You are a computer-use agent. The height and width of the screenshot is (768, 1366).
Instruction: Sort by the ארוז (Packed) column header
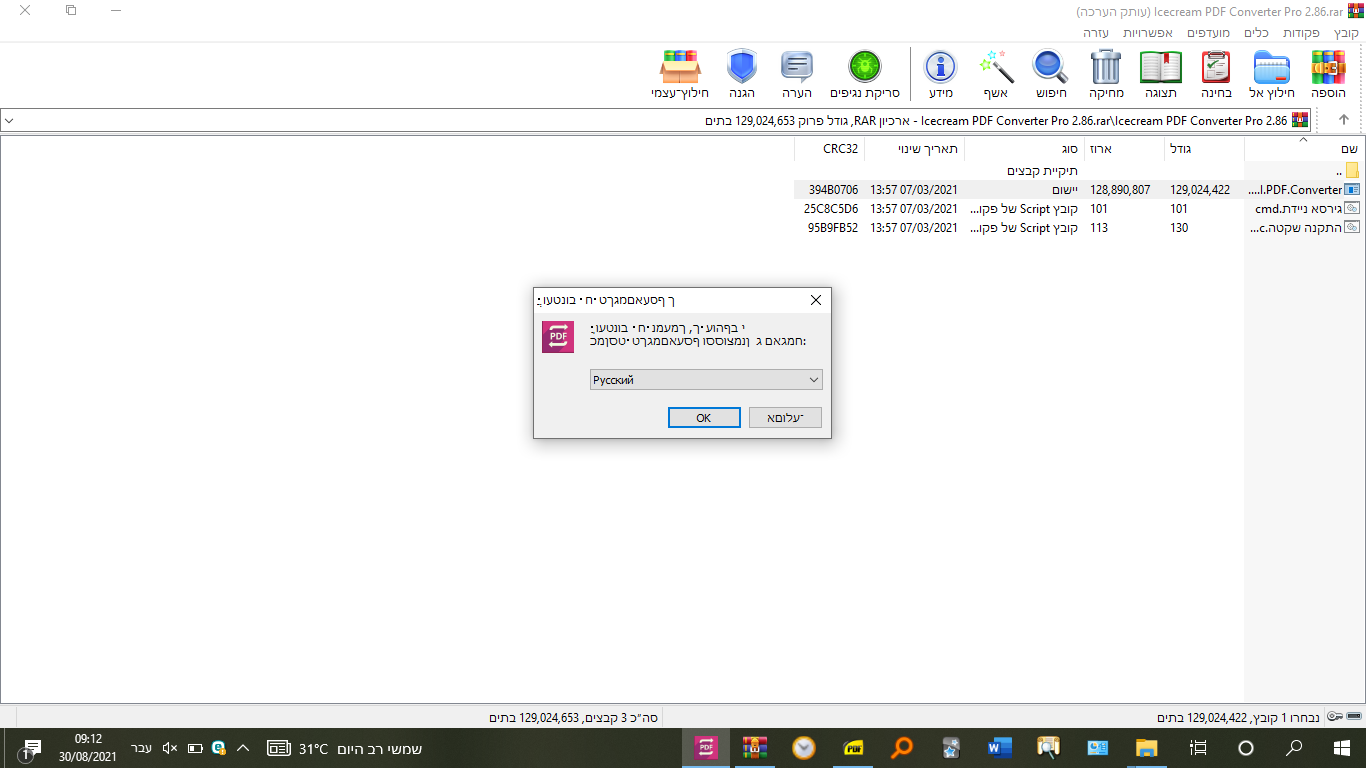[1124, 149]
